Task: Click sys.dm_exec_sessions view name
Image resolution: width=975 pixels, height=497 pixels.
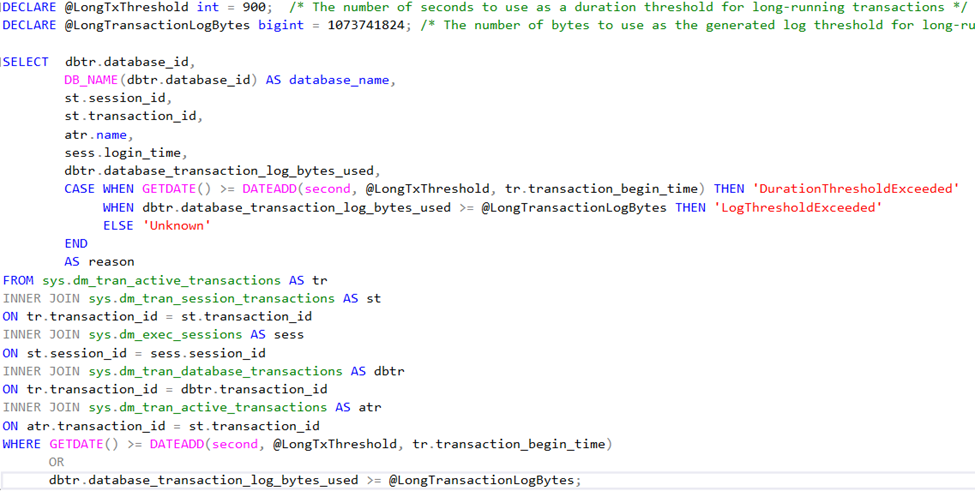Action: (165, 334)
